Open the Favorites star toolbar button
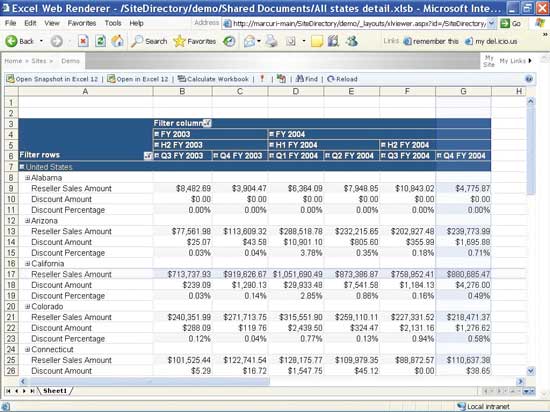This screenshot has height=412, width=550. click(194, 41)
